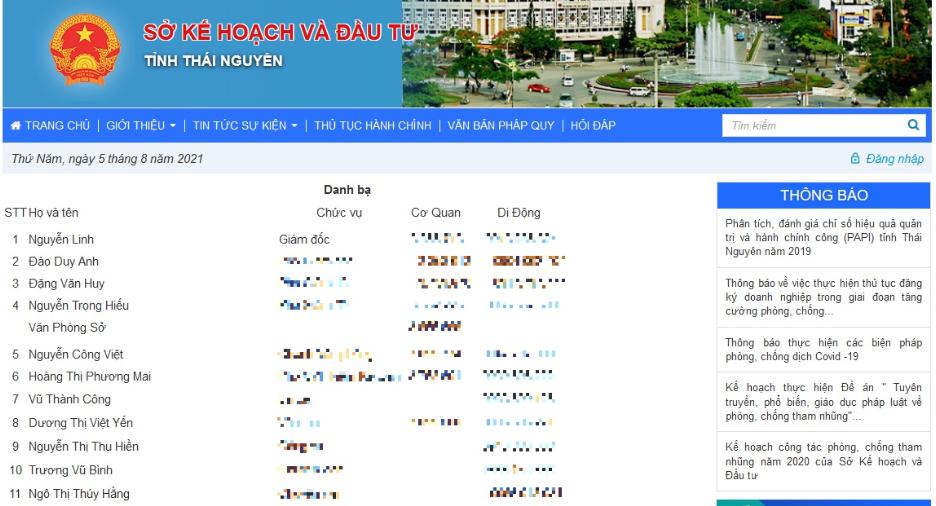Expand the TIN TỨC SỰ KIỆN dropdown
Screen dimensions: 936x506
[x=246, y=126]
